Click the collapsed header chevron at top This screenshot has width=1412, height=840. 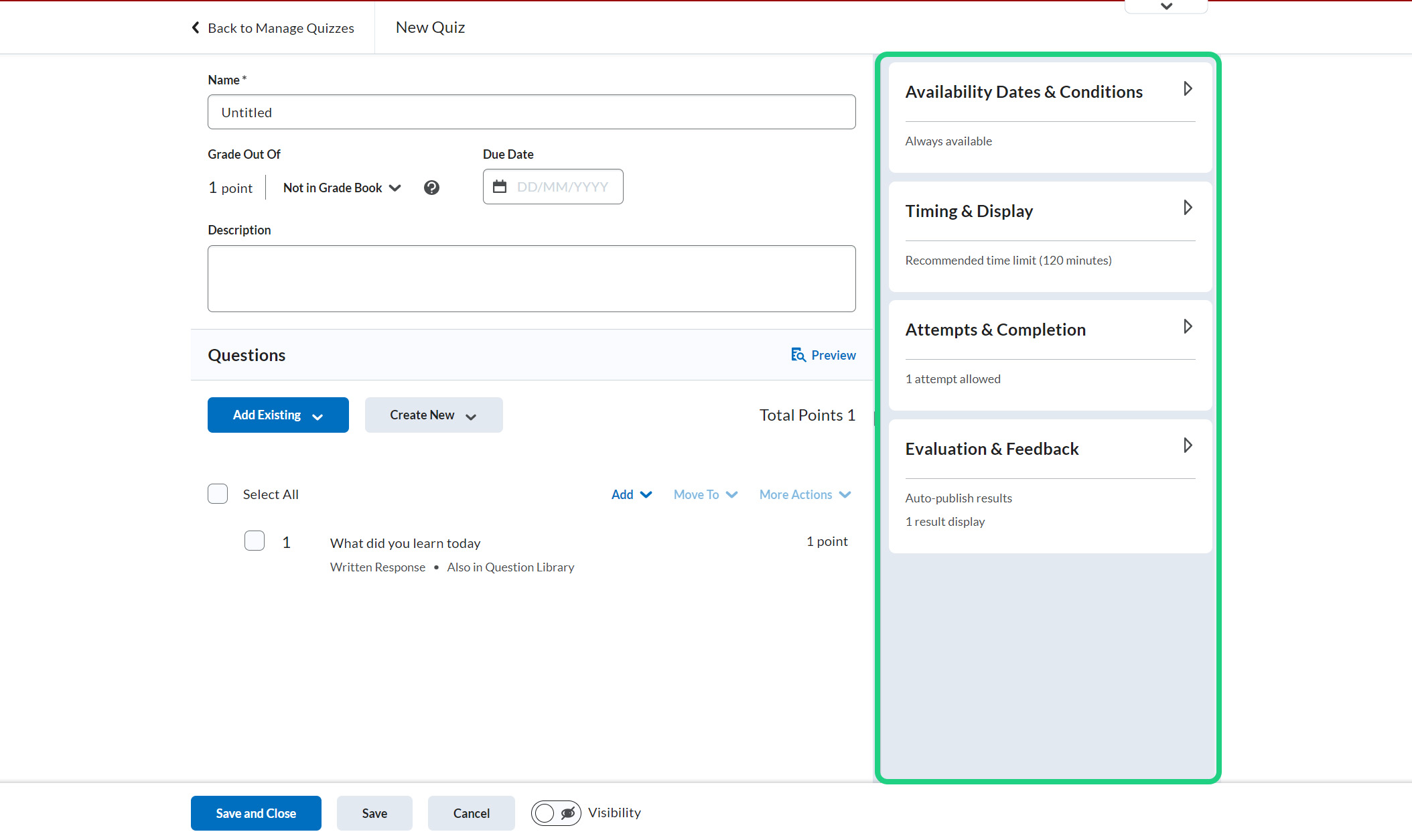[x=1166, y=7]
